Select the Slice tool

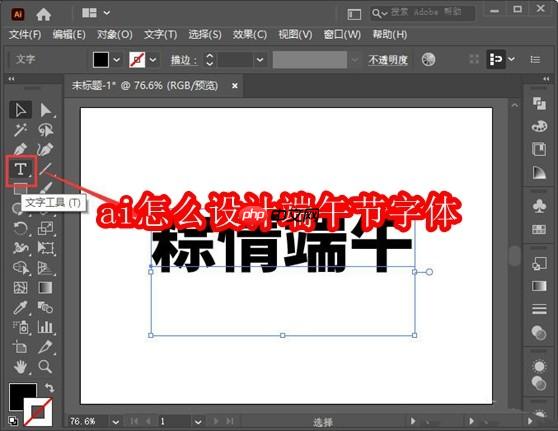(46, 347)
